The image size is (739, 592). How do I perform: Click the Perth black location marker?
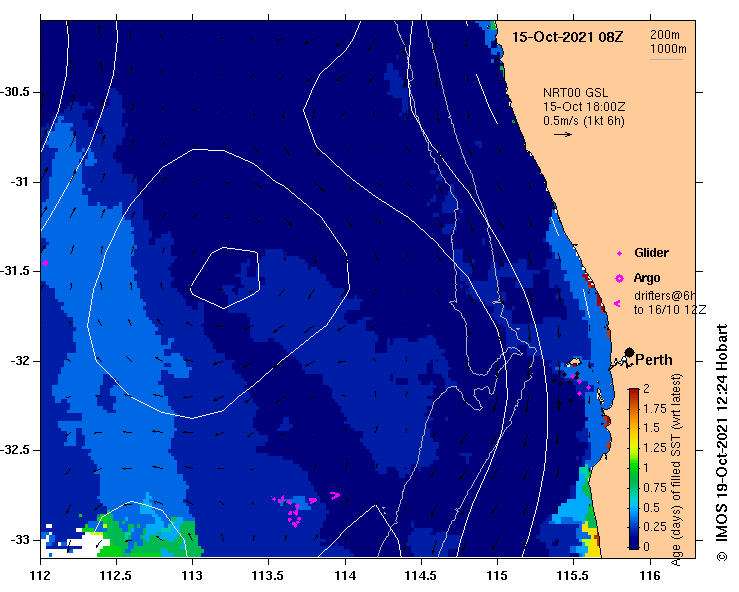point(629,353)
